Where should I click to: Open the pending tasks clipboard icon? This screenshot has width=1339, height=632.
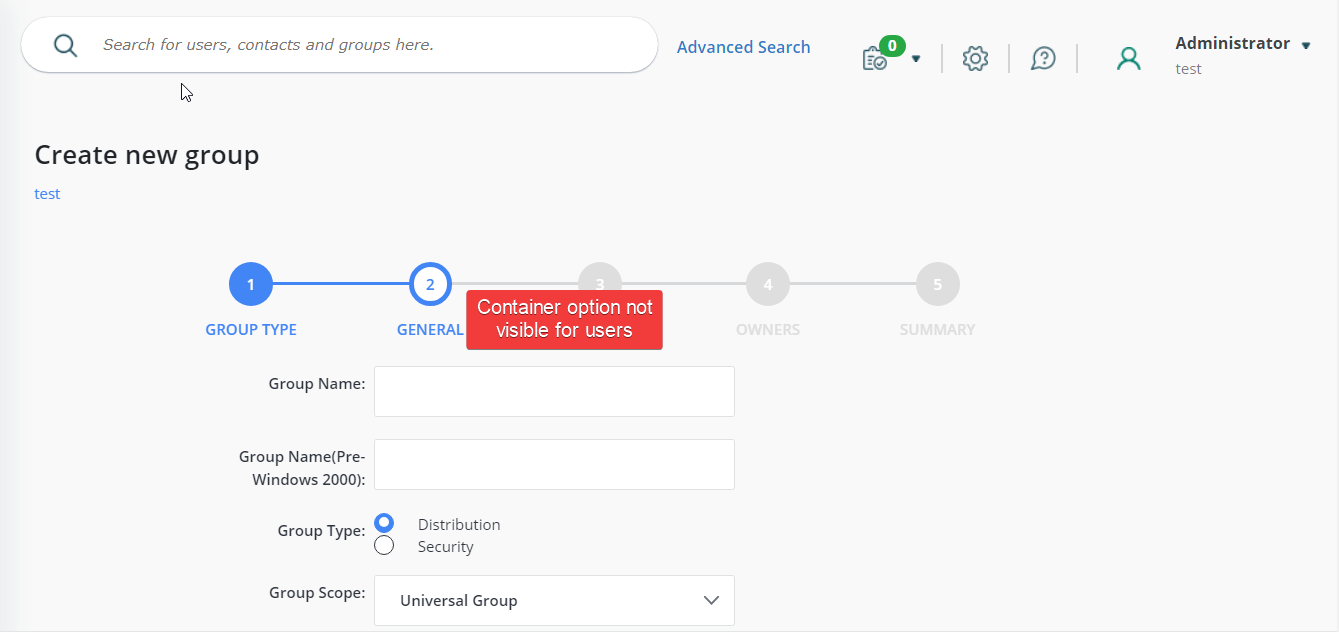click(873, 58)
